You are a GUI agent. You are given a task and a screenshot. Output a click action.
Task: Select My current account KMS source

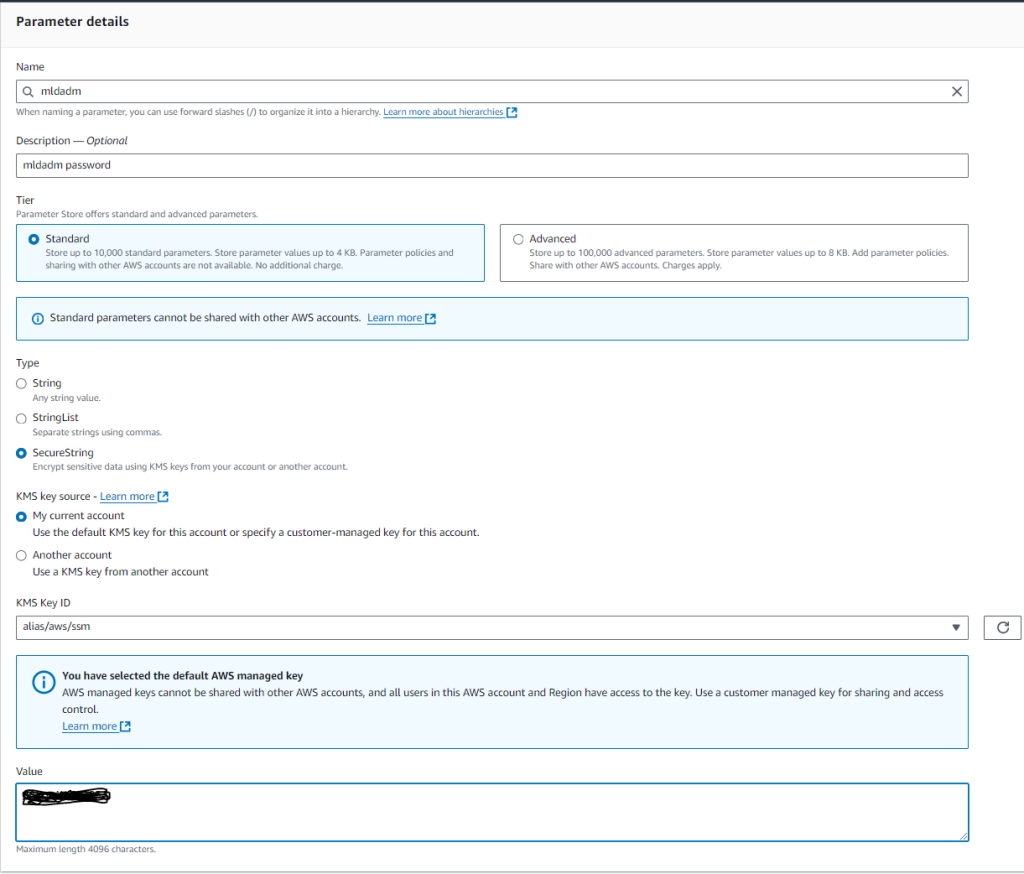point(21,516)
